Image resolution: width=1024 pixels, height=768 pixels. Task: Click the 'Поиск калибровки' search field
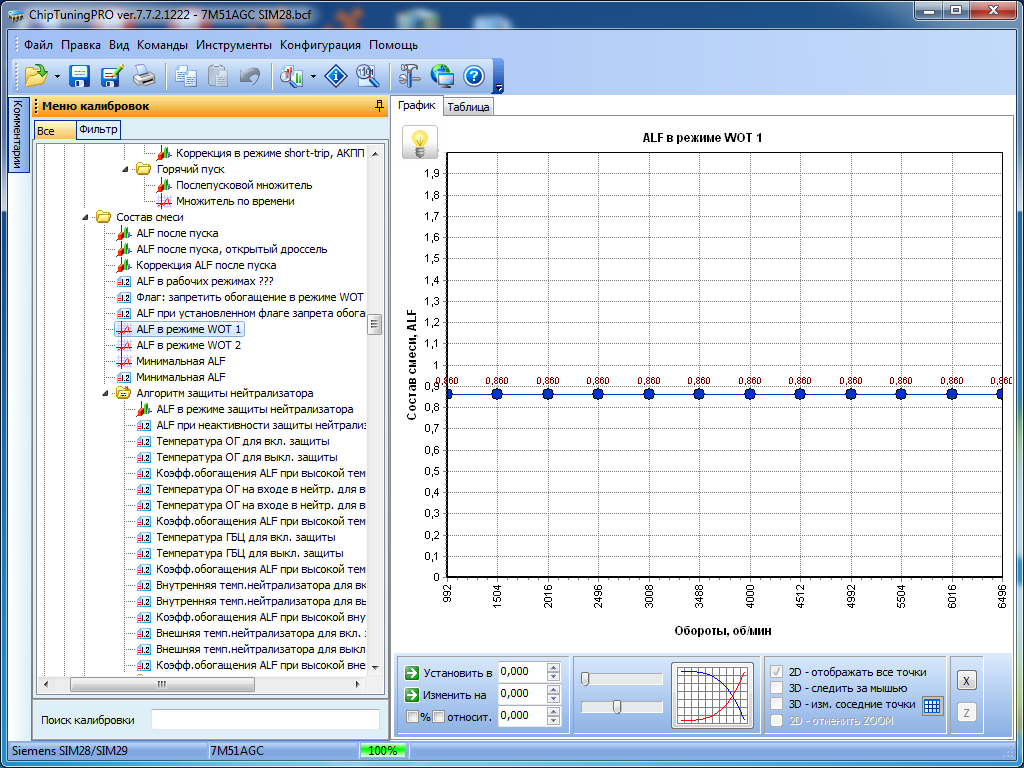coord(265,720)
